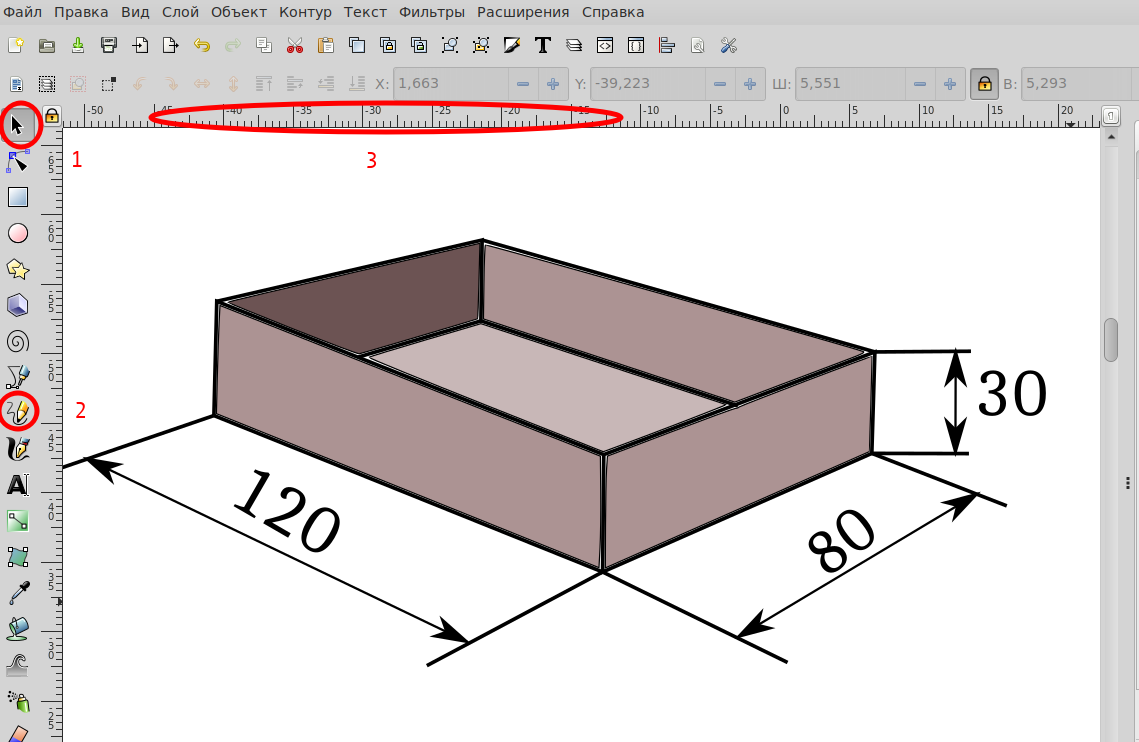Raise selection to top icon

(x=264, y=84)
